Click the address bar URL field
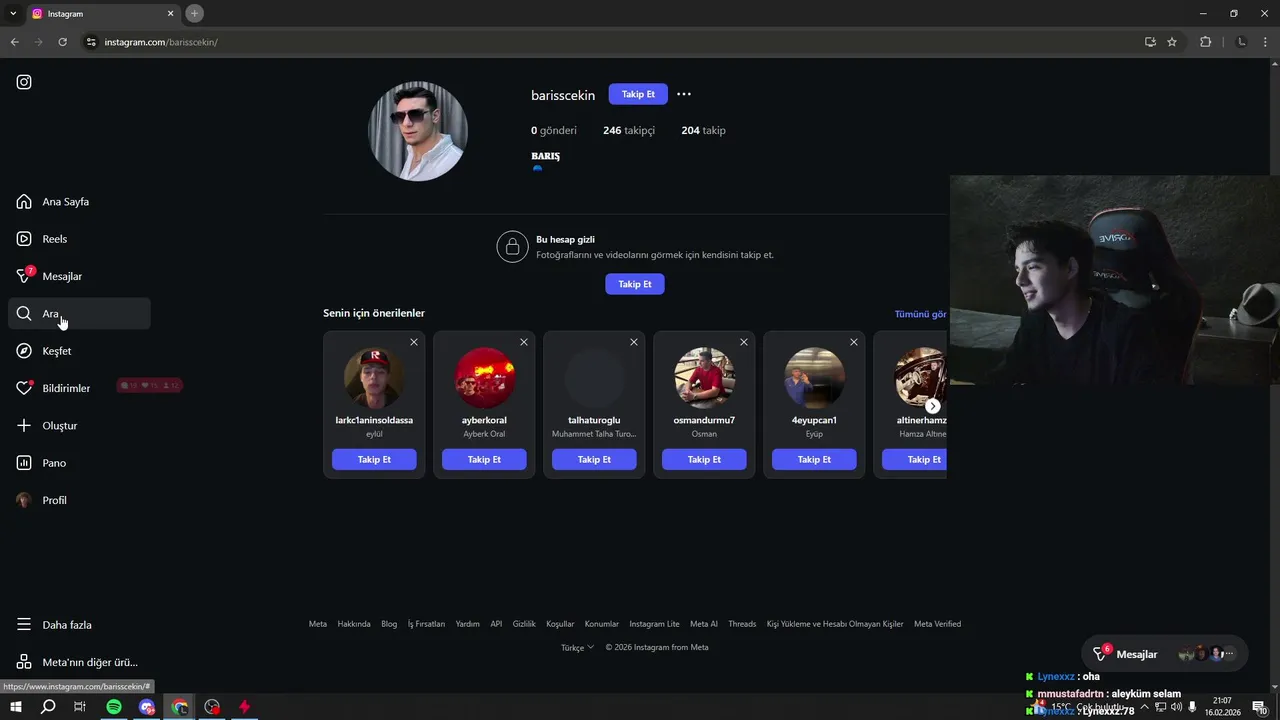The image size is (1280, 720). pyautogui.click(x=610, y=42)
